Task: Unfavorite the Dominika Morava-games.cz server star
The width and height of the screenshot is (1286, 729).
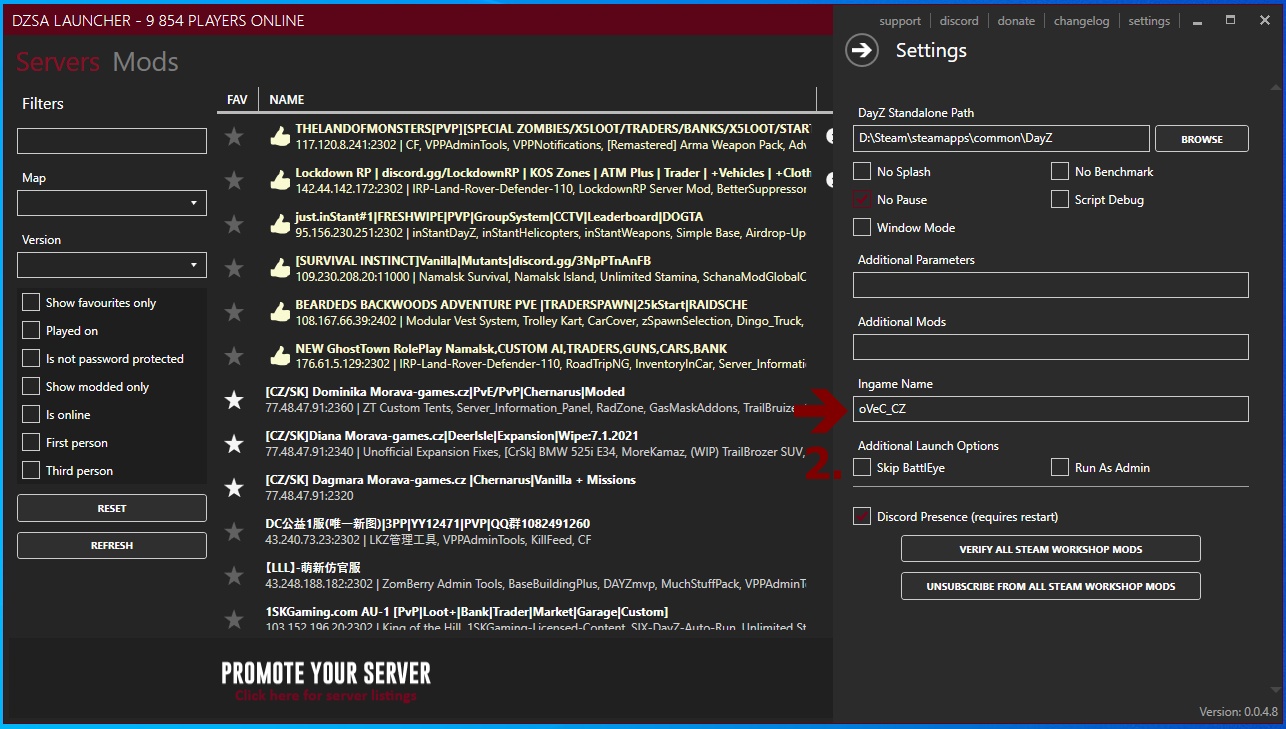Action: click(x=234, y=400)
